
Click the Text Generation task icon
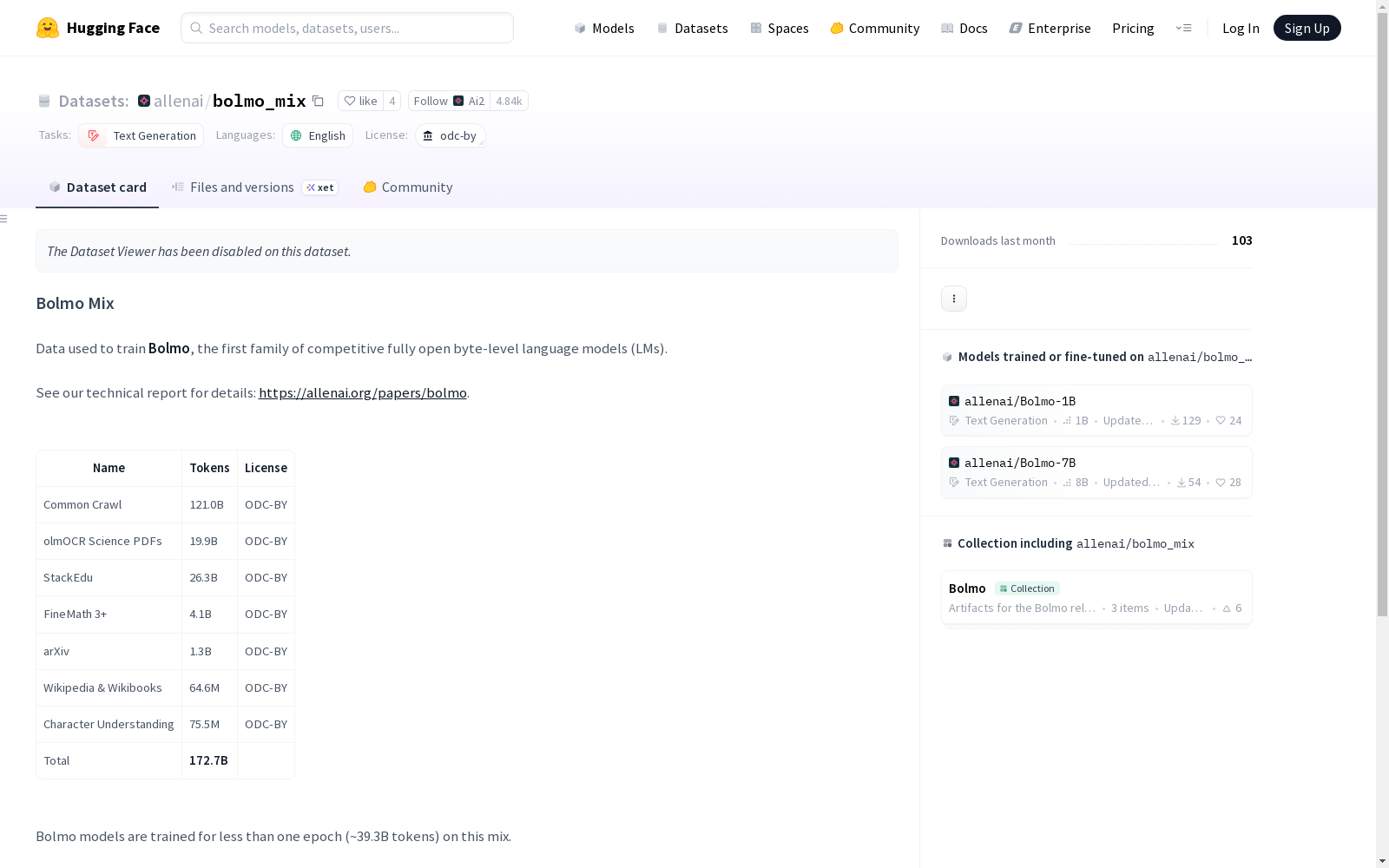[x=94, y=135]
